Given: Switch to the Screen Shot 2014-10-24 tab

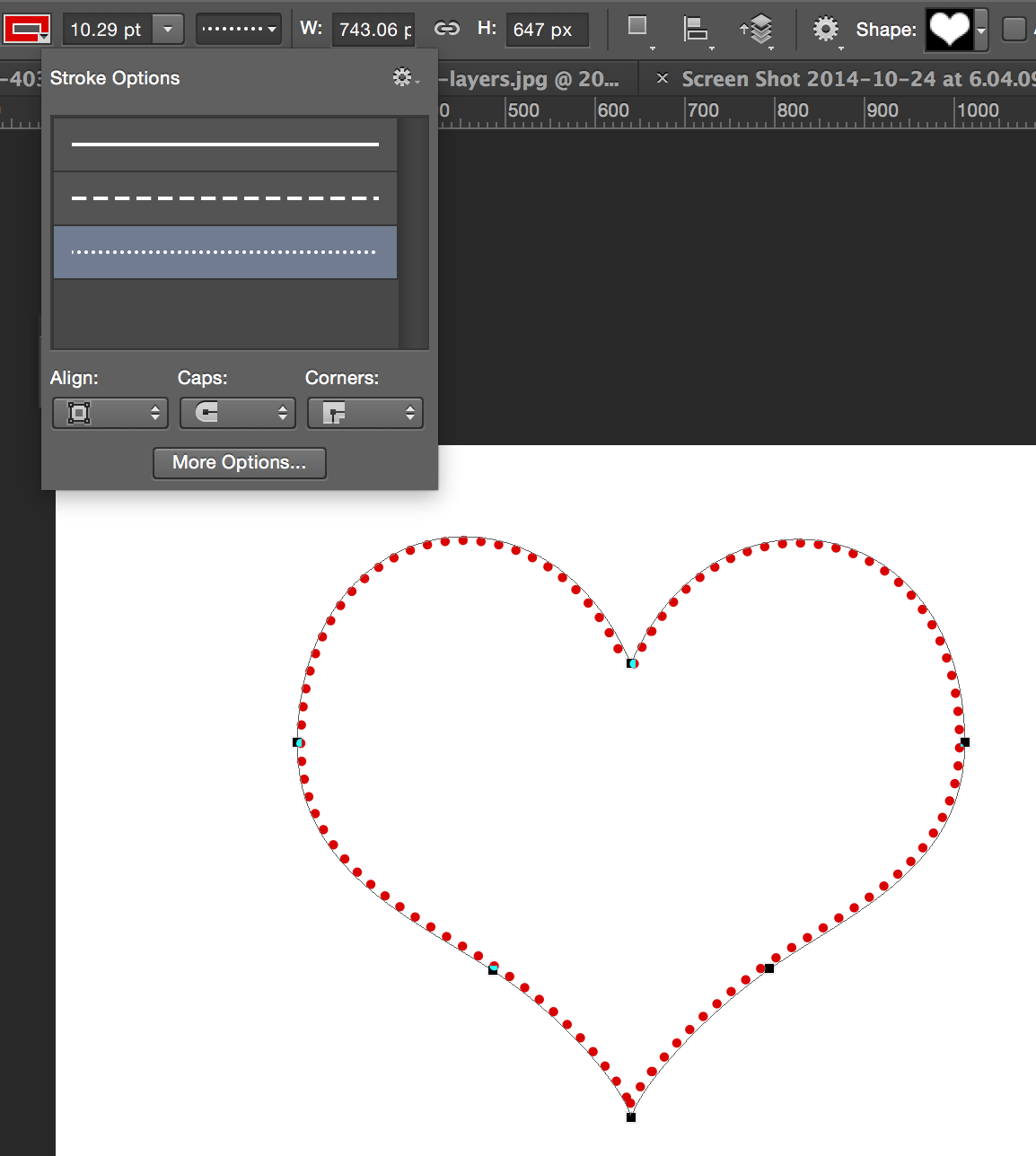Looking at the screenshot, I should click(x=848, y=79).
